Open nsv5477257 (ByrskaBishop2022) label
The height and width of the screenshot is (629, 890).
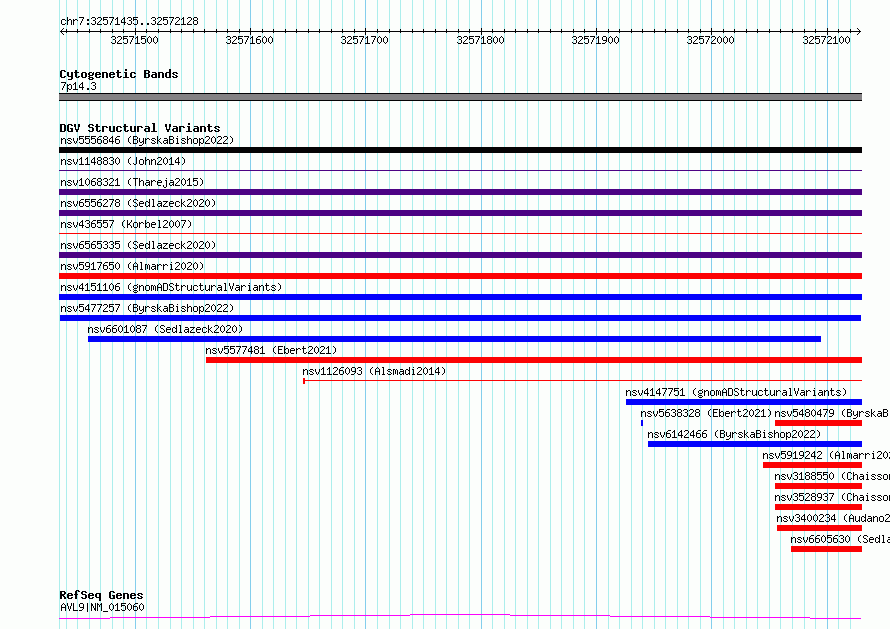pyautogui.click(x=147, y=308)
